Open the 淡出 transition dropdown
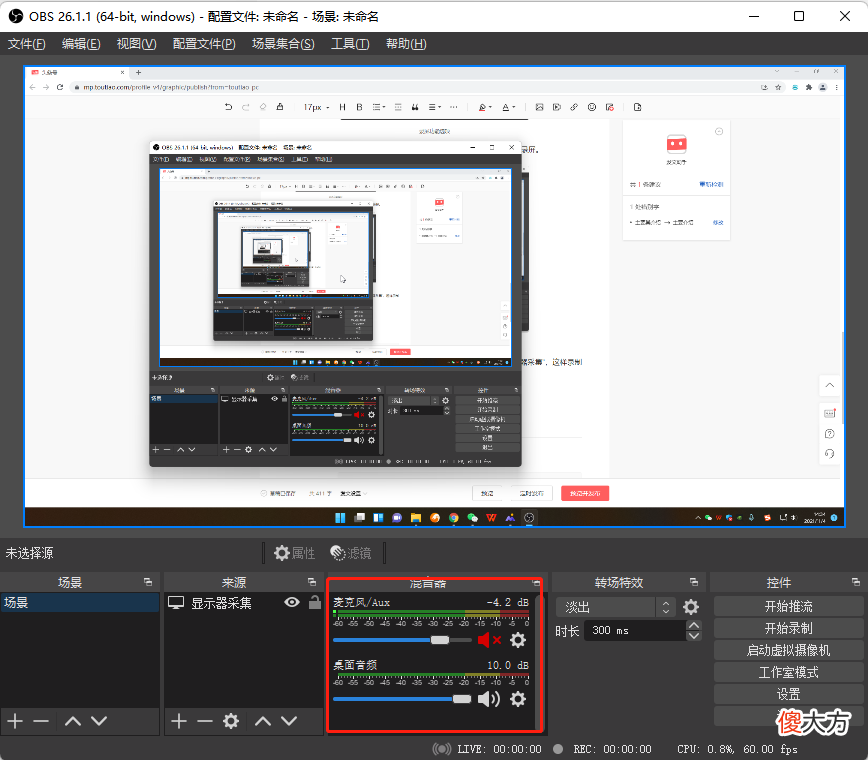868x760 pixels. click(x=614, y=607)
